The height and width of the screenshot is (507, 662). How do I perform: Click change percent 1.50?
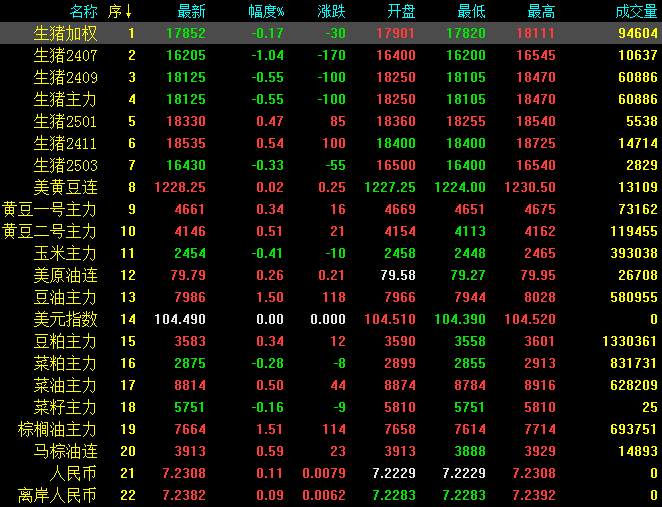270,297
